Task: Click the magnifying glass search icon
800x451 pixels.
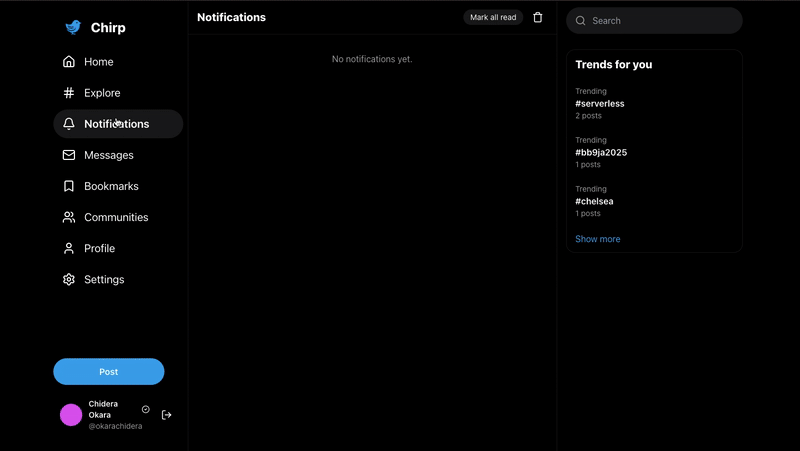Action: (581, 21)
